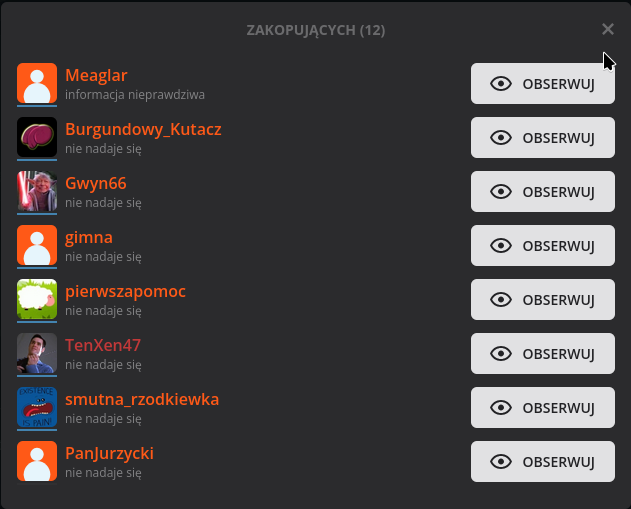This screenshot has height=509, width=631.
Task: Click Gwyn66's profile avatar
Action: 37,191
